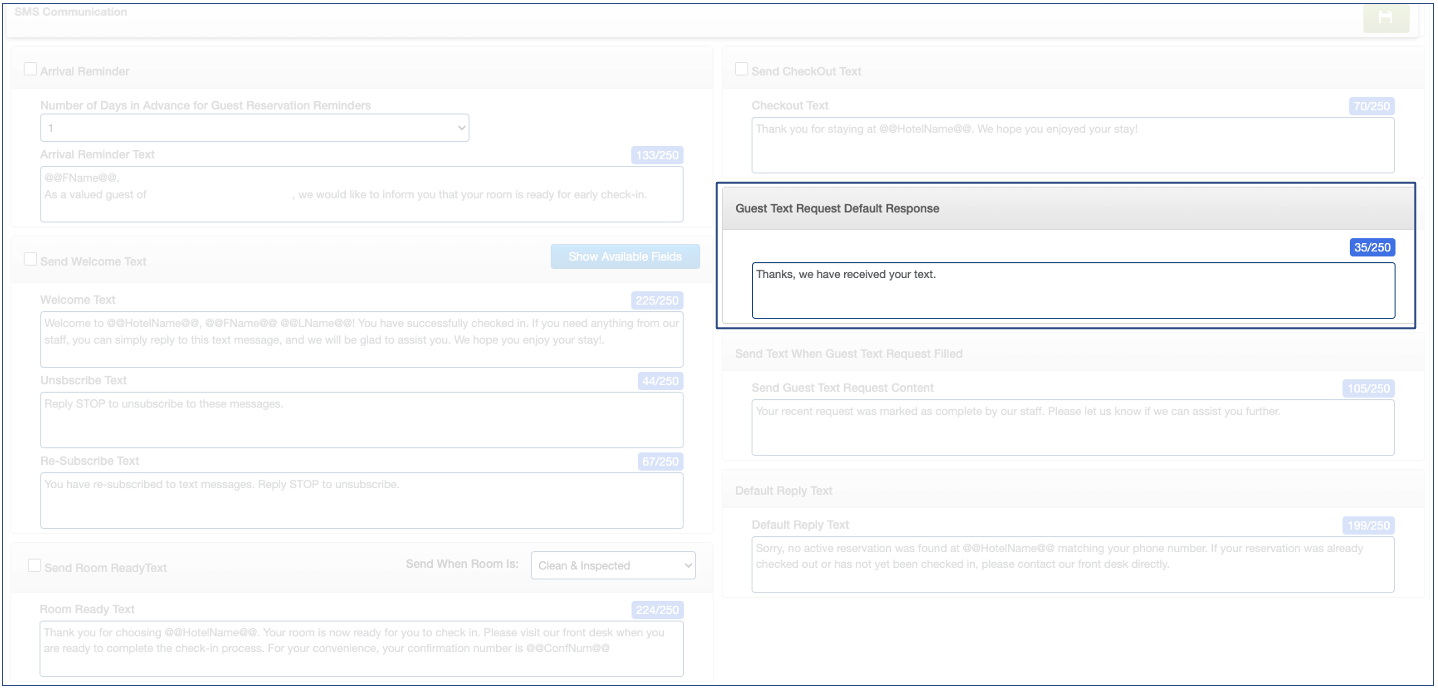
Task: Edit the 'Thanks, we have received your text' field
Action: pos(1072,291)
